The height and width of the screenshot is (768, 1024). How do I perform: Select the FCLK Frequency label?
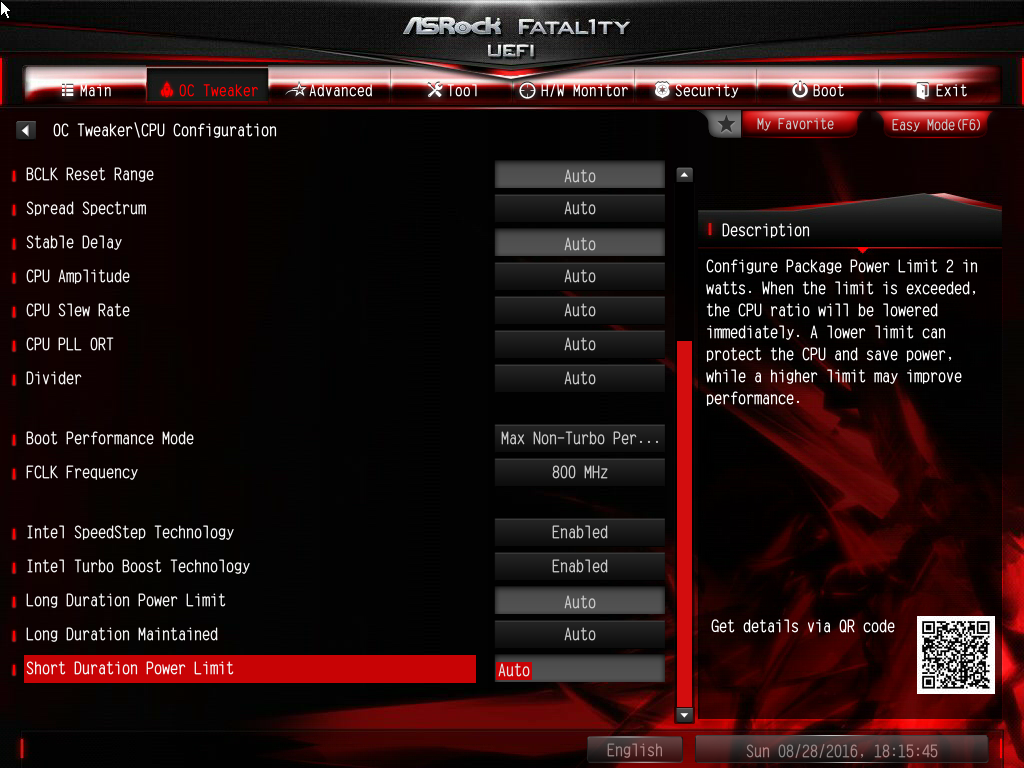click(x=82, y=472)
